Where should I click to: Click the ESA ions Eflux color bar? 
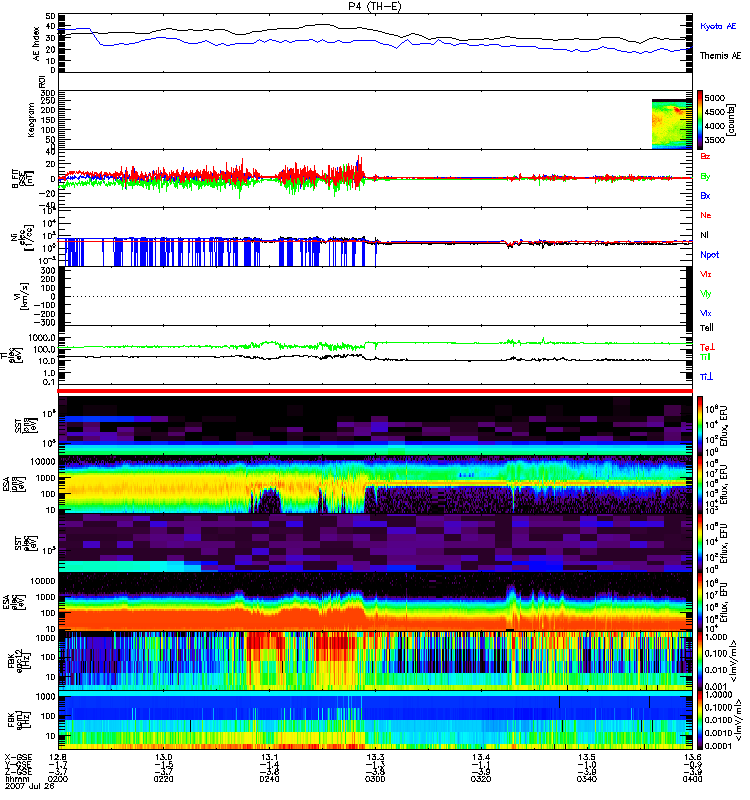[x=700, y=484]
